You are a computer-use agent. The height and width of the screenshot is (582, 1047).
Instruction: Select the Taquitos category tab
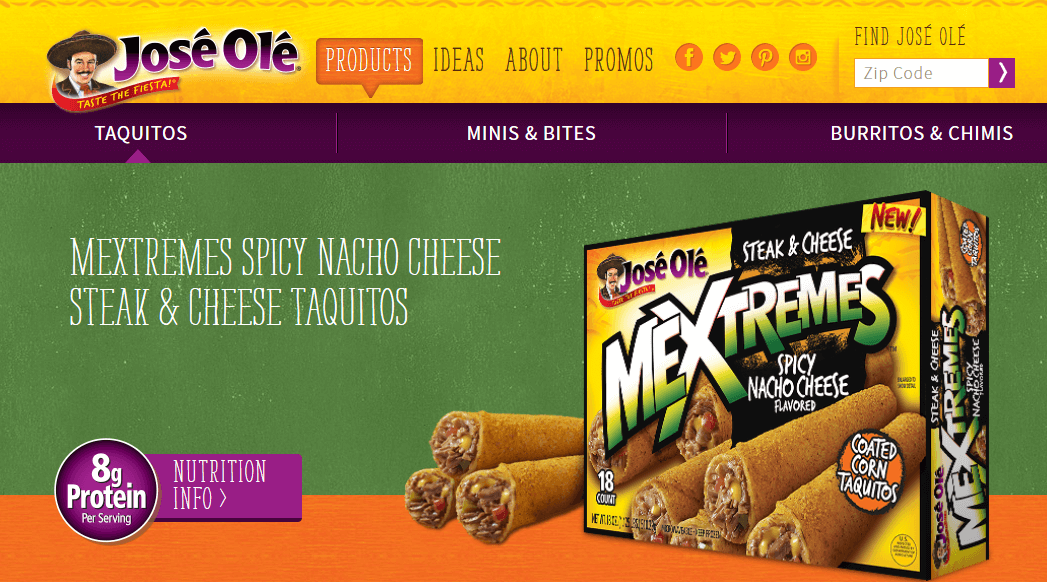[141, 133]
